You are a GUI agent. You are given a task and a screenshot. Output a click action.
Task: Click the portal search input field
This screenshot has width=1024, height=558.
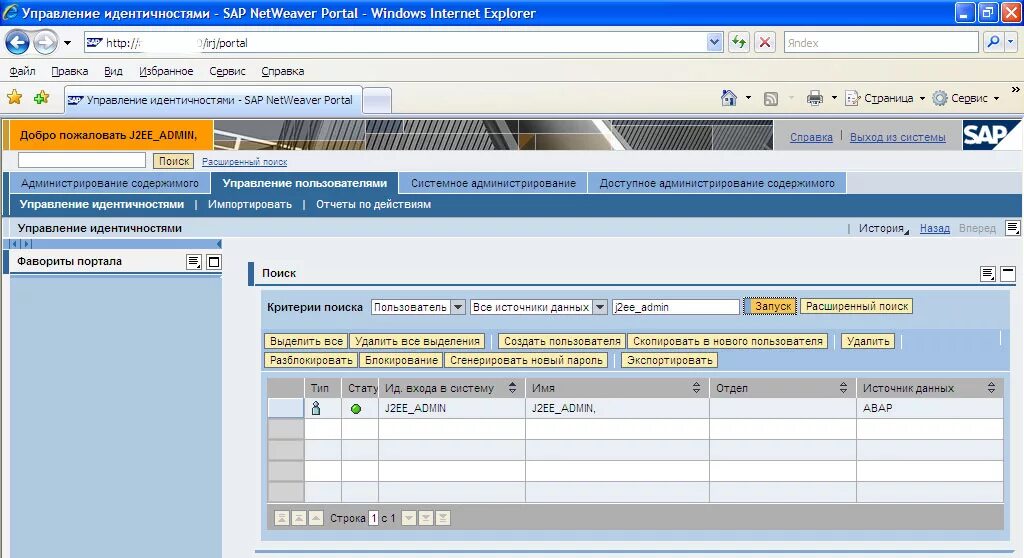pos(82,160)
